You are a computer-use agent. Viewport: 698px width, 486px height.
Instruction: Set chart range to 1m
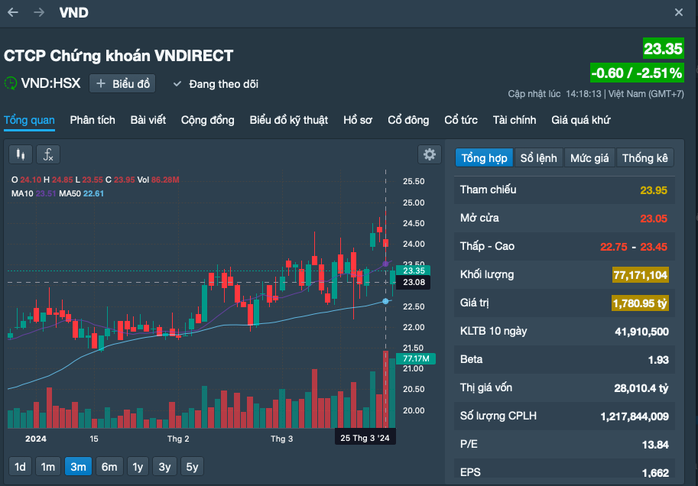point(48,467)
